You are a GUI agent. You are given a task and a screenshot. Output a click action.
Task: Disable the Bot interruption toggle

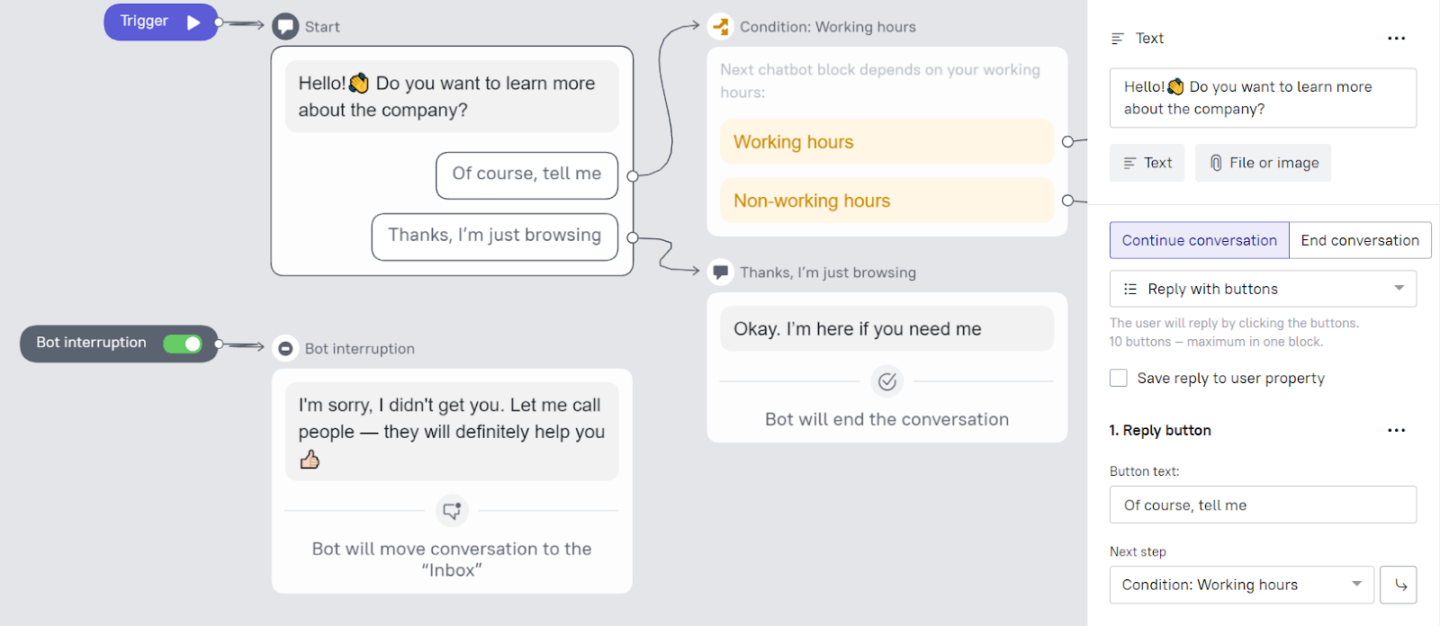[183, 343]
